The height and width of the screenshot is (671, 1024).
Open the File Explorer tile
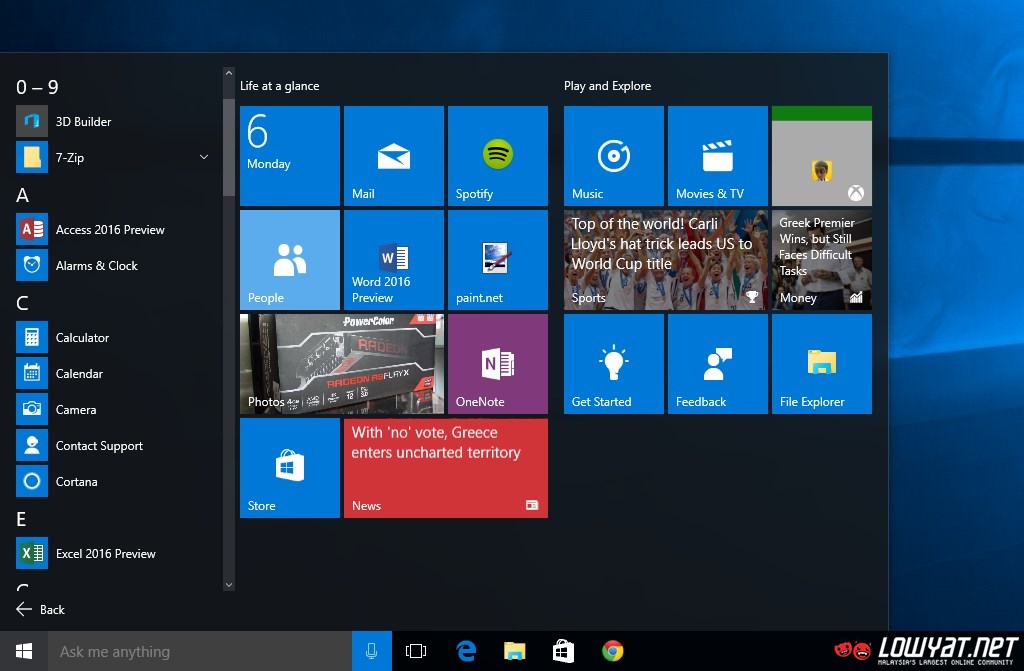click(x=821, y=364)
